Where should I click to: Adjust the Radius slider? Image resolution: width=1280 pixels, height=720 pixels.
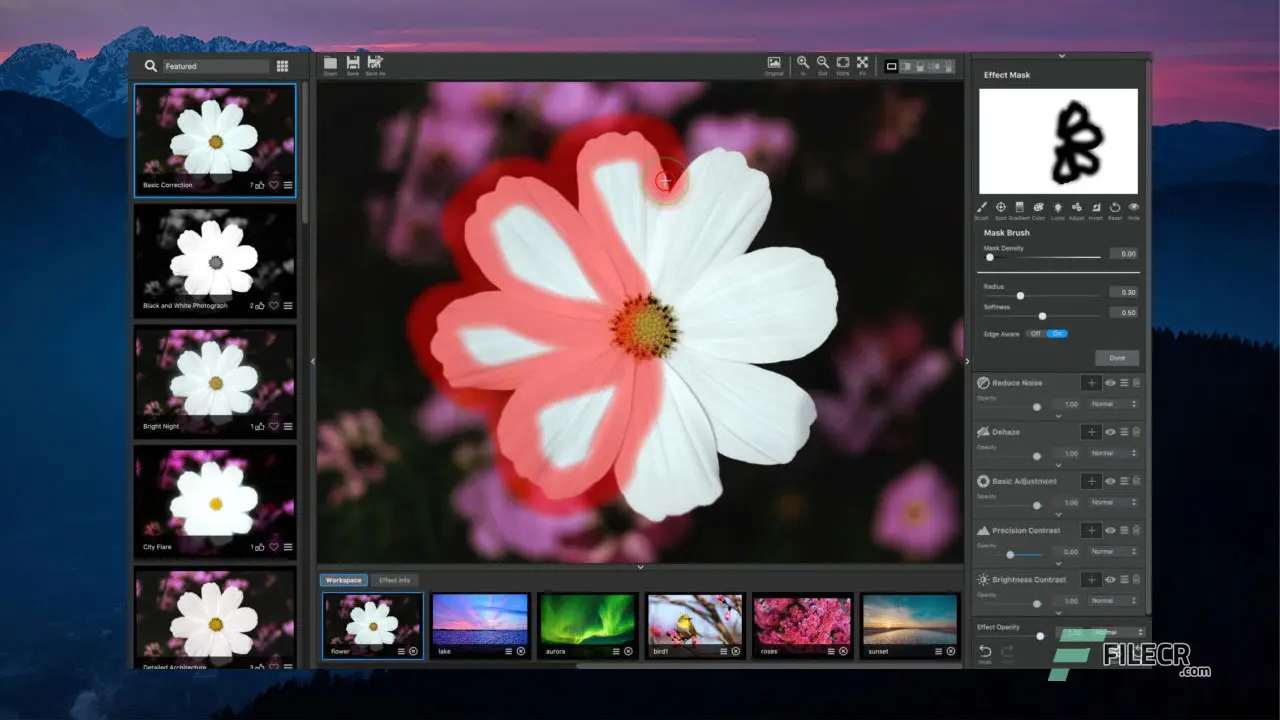pyautogui.click(x=1043, y=295)
